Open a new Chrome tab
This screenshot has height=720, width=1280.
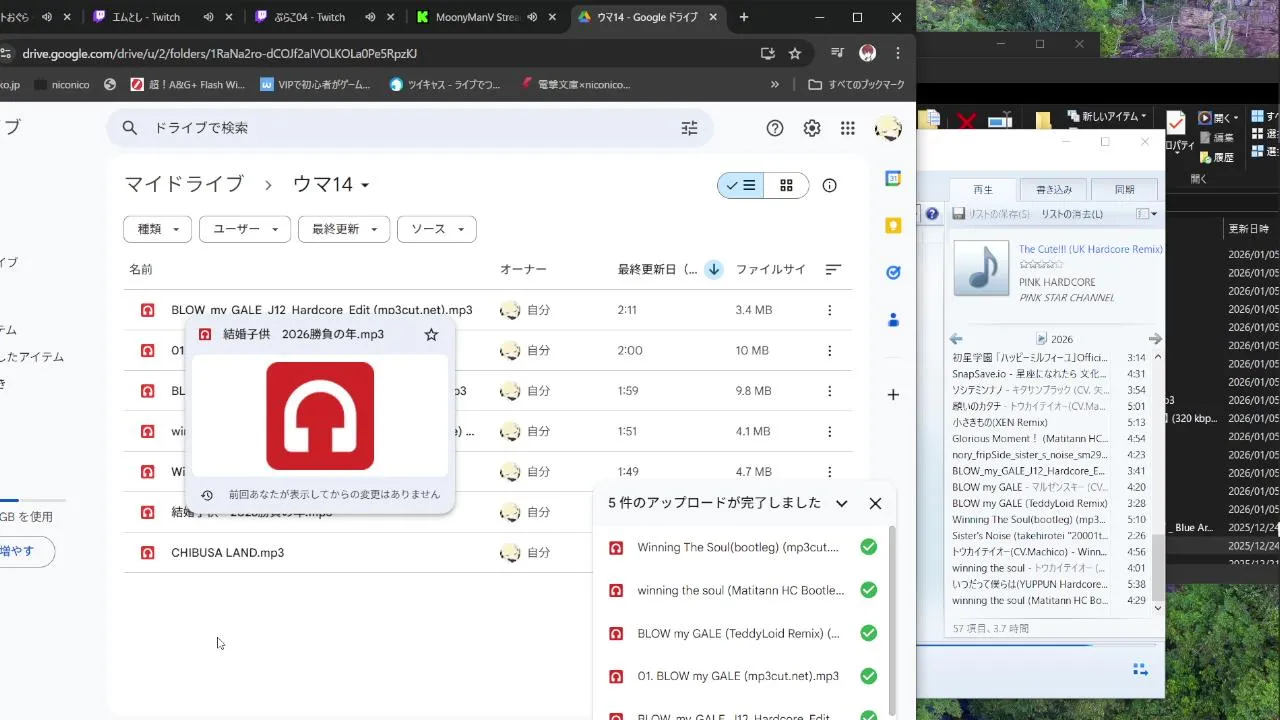(x=743, y=17)
